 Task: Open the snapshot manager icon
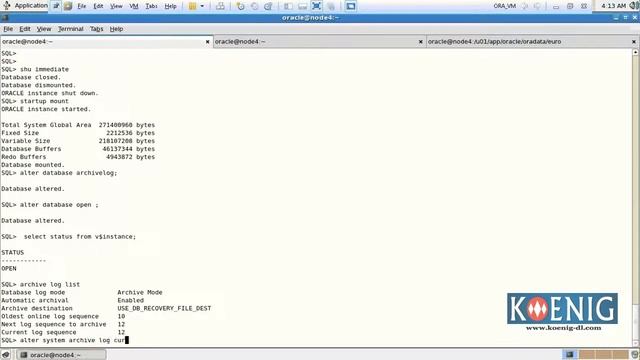268,6
